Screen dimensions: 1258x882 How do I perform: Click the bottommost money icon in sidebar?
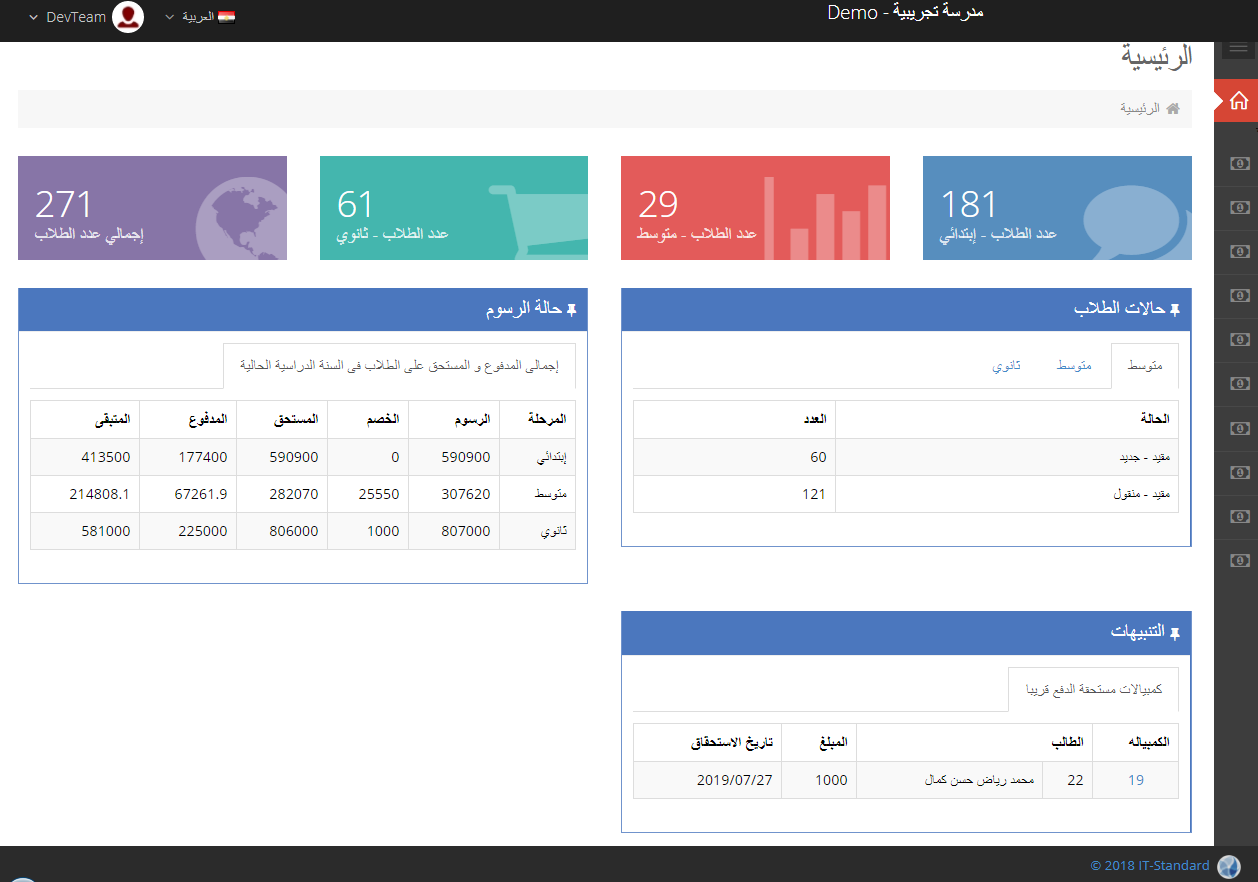(1239, 560)
